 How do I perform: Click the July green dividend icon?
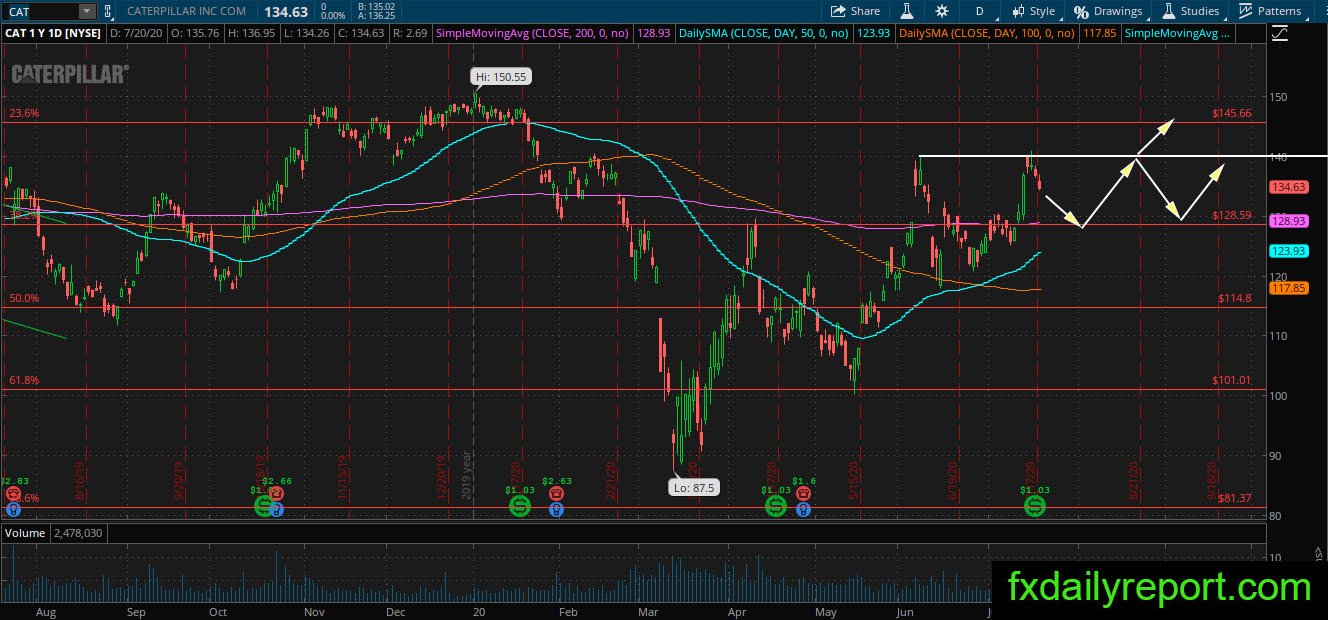1035,507
